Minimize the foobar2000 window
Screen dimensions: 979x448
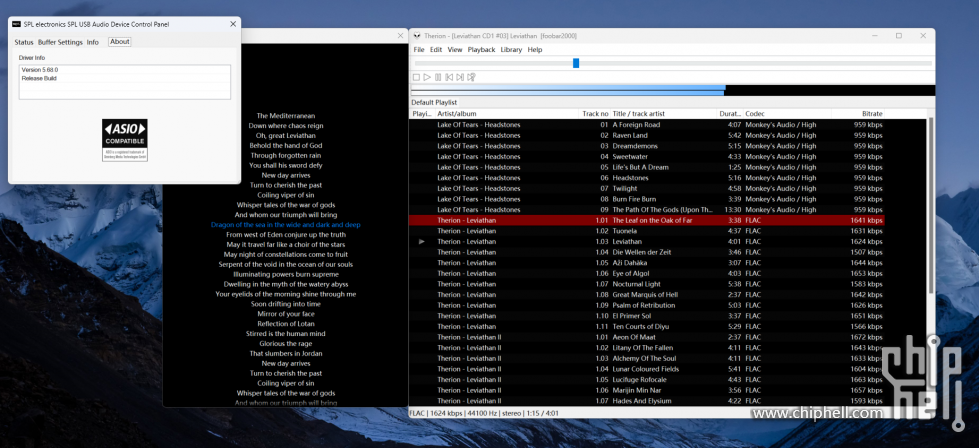875,36
